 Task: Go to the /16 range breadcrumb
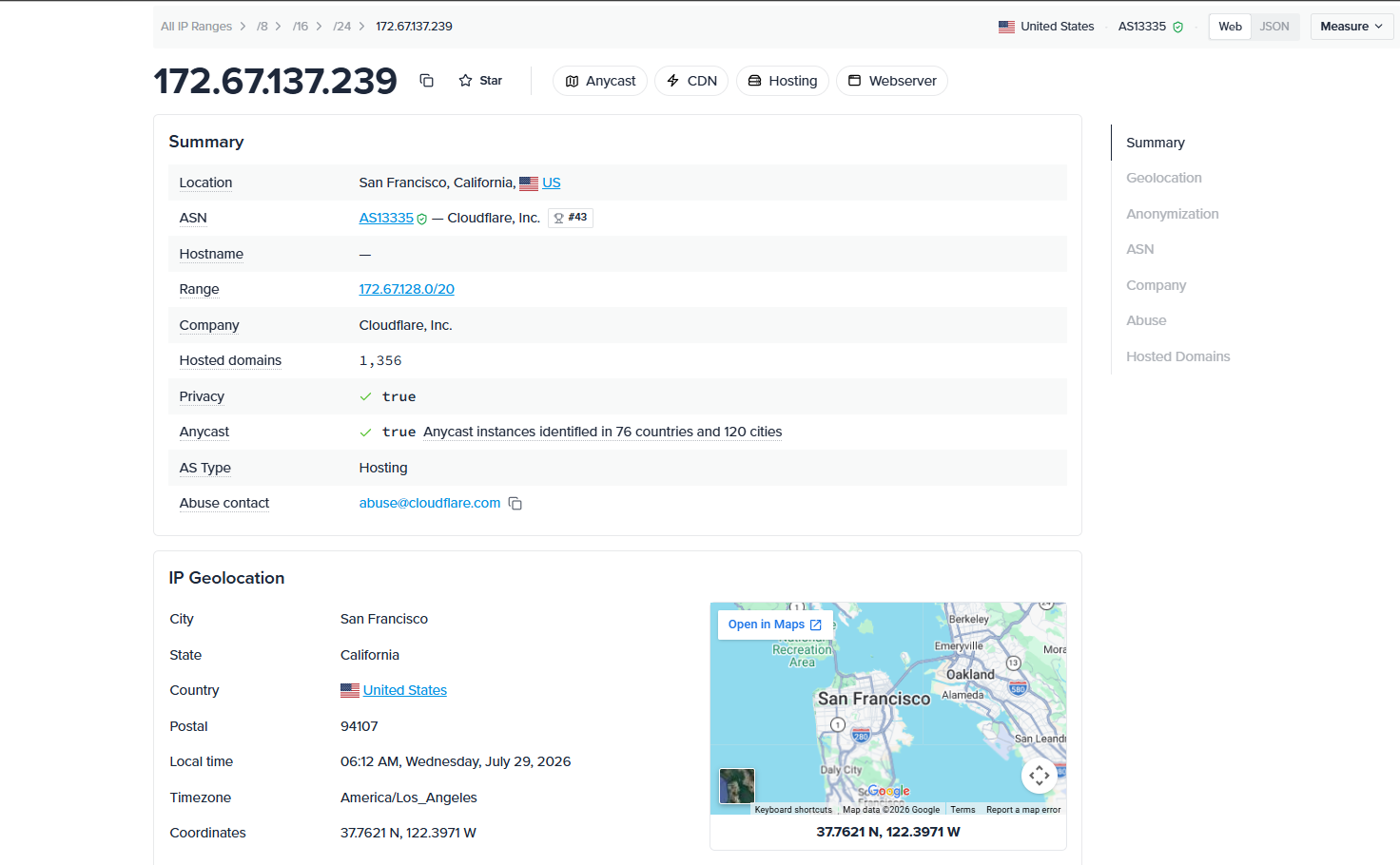point(301,27)
